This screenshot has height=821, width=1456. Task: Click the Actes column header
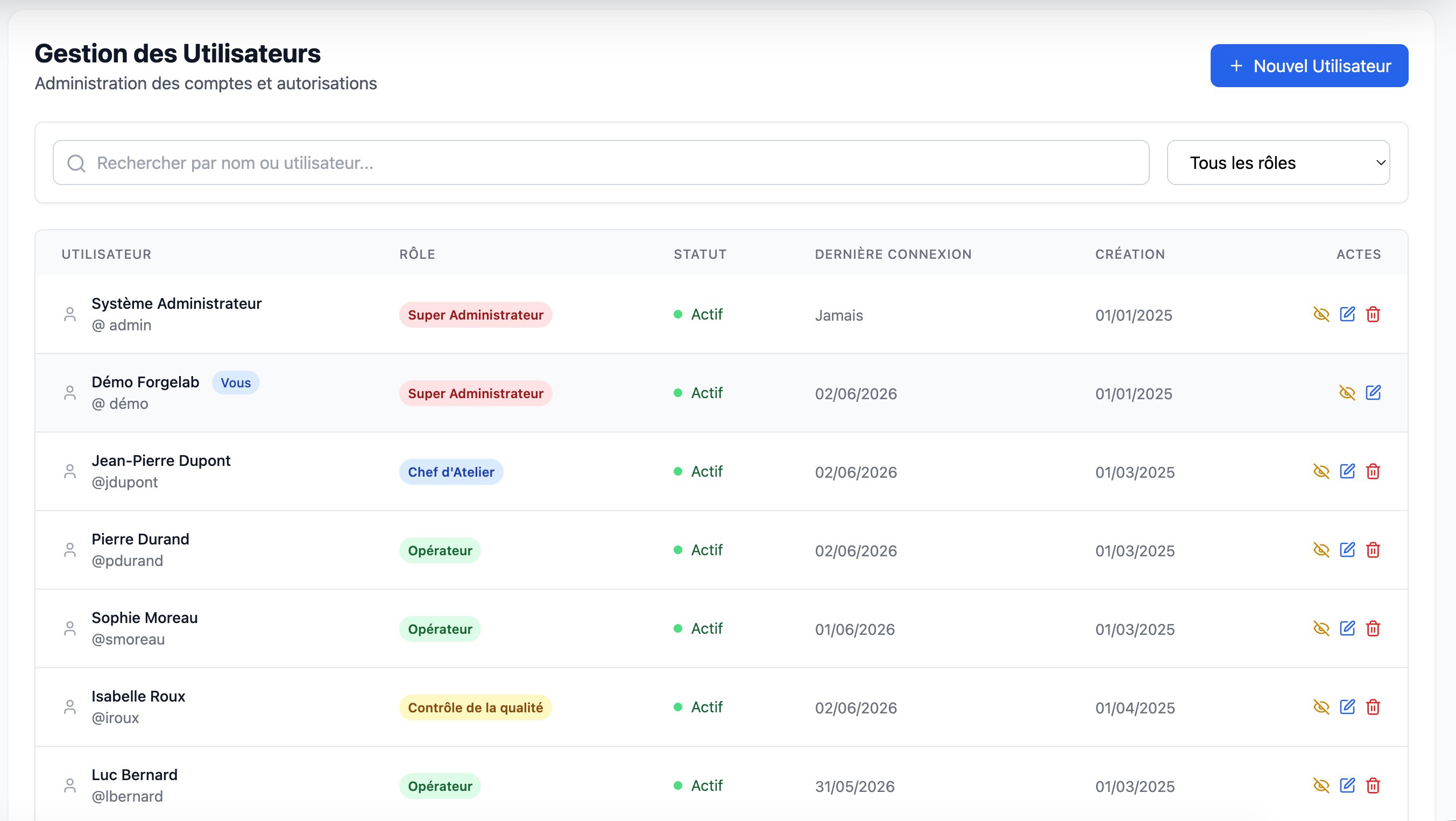pos(1358,254)
